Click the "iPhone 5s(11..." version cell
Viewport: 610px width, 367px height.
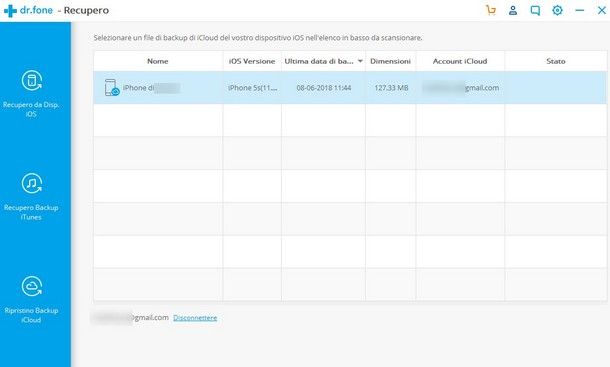click(253, 88)
